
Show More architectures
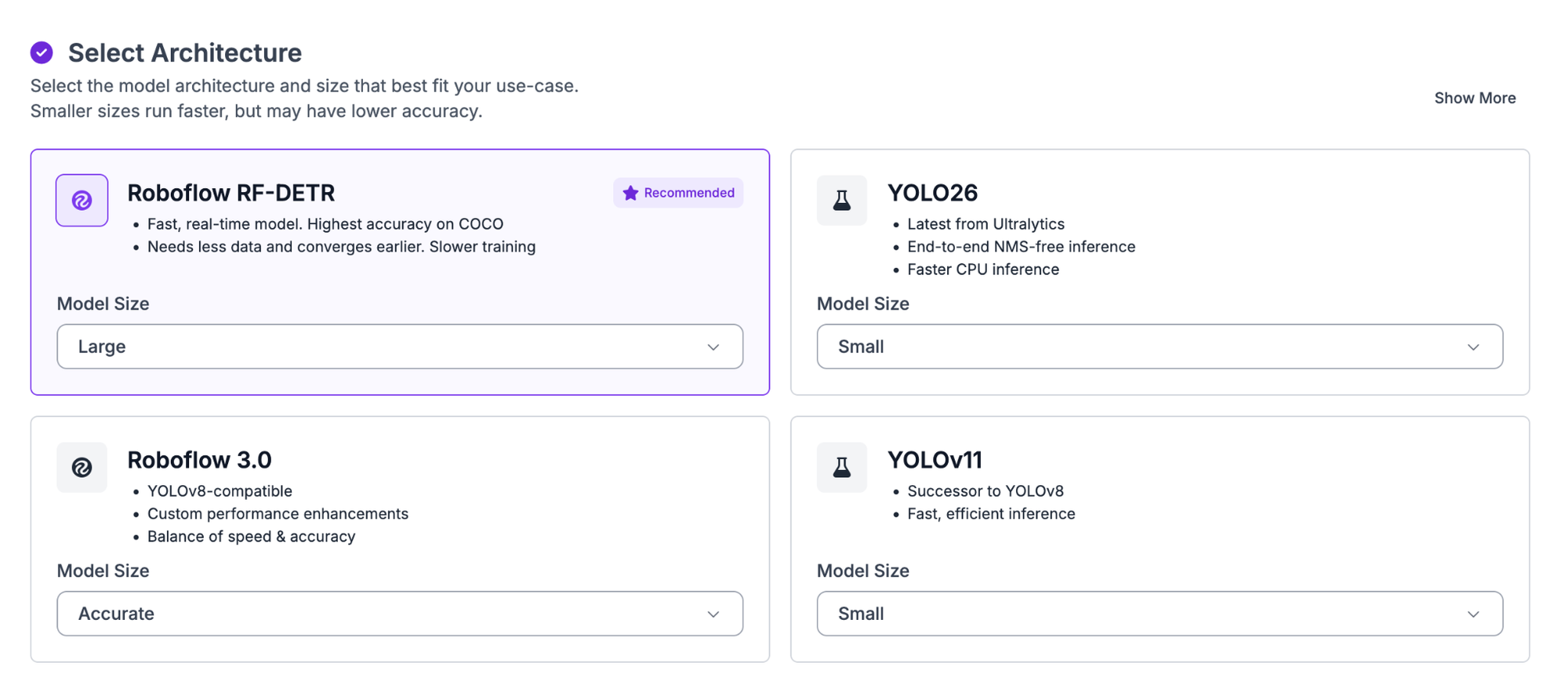(x=1475, y=98)
